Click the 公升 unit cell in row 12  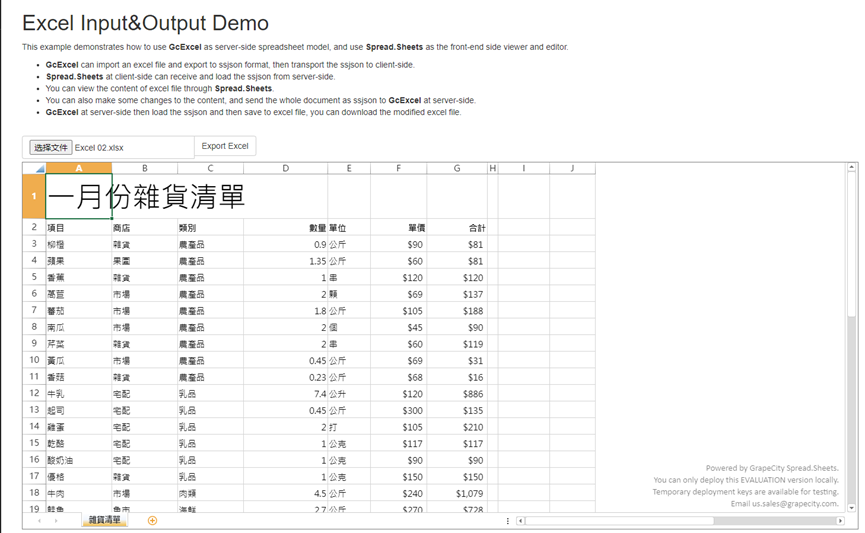[x=349, y=393]
